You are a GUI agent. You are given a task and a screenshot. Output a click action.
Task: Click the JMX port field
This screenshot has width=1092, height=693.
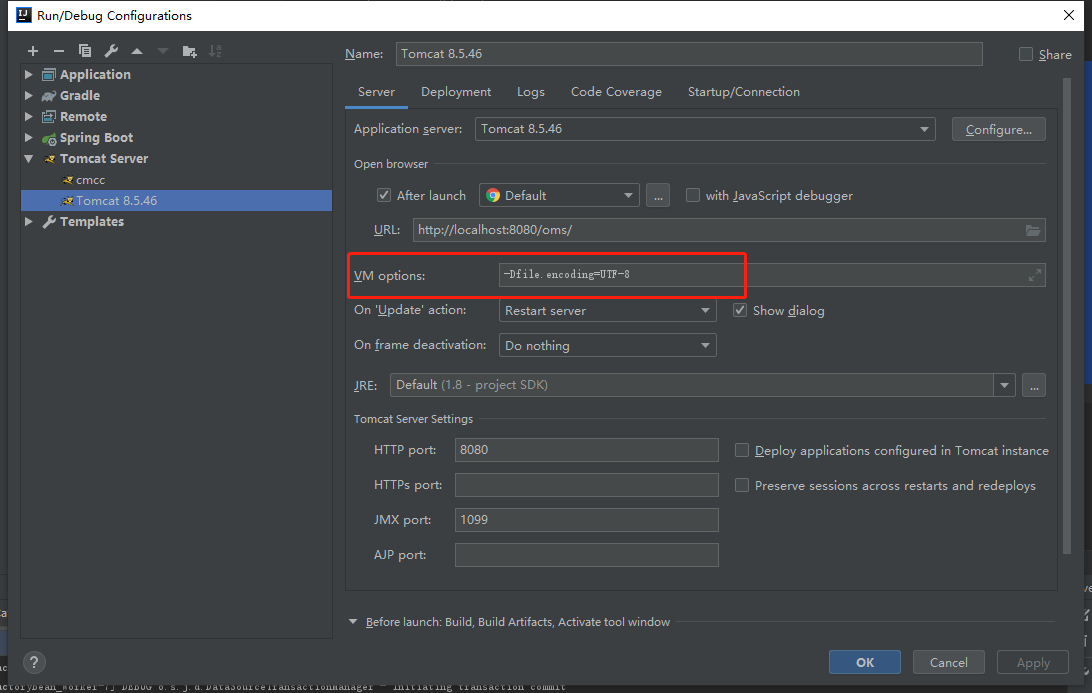(x=586, y=520)
